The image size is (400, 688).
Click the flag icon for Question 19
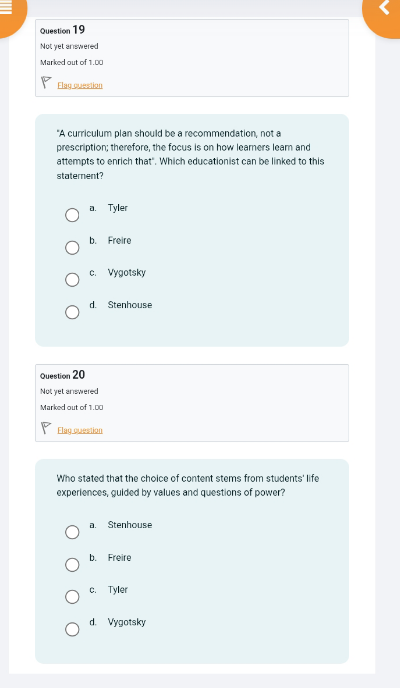pos(46,82)
